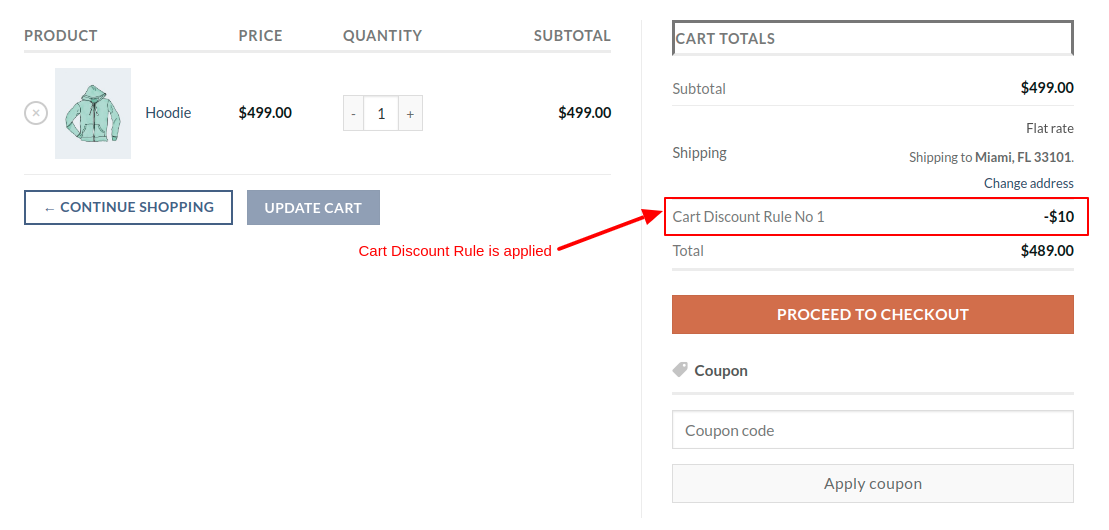Click the Update Cart button
Image resolution: width=1109 pixels, height=530 pixels.
pos(313,208)
